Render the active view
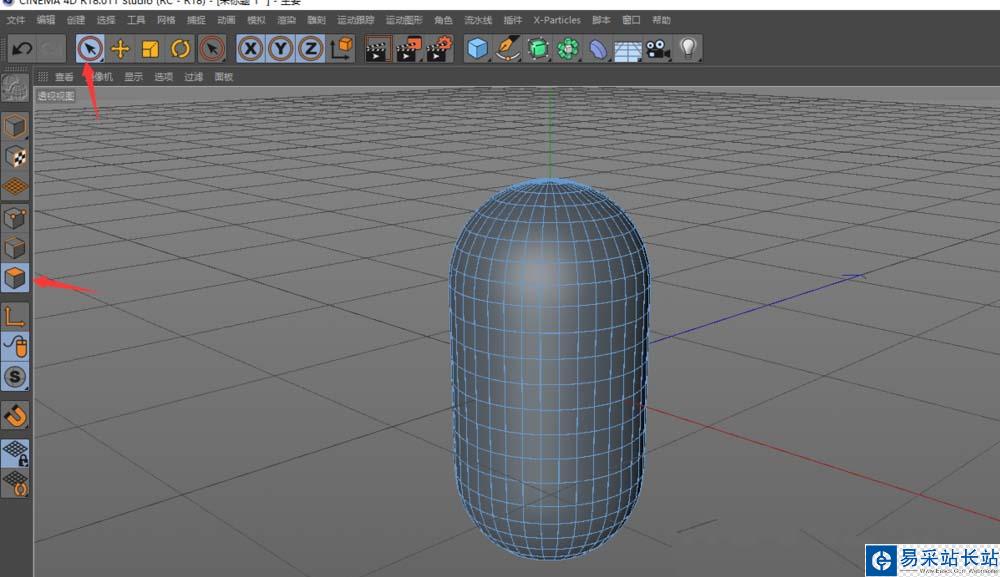 pos(378,48)
